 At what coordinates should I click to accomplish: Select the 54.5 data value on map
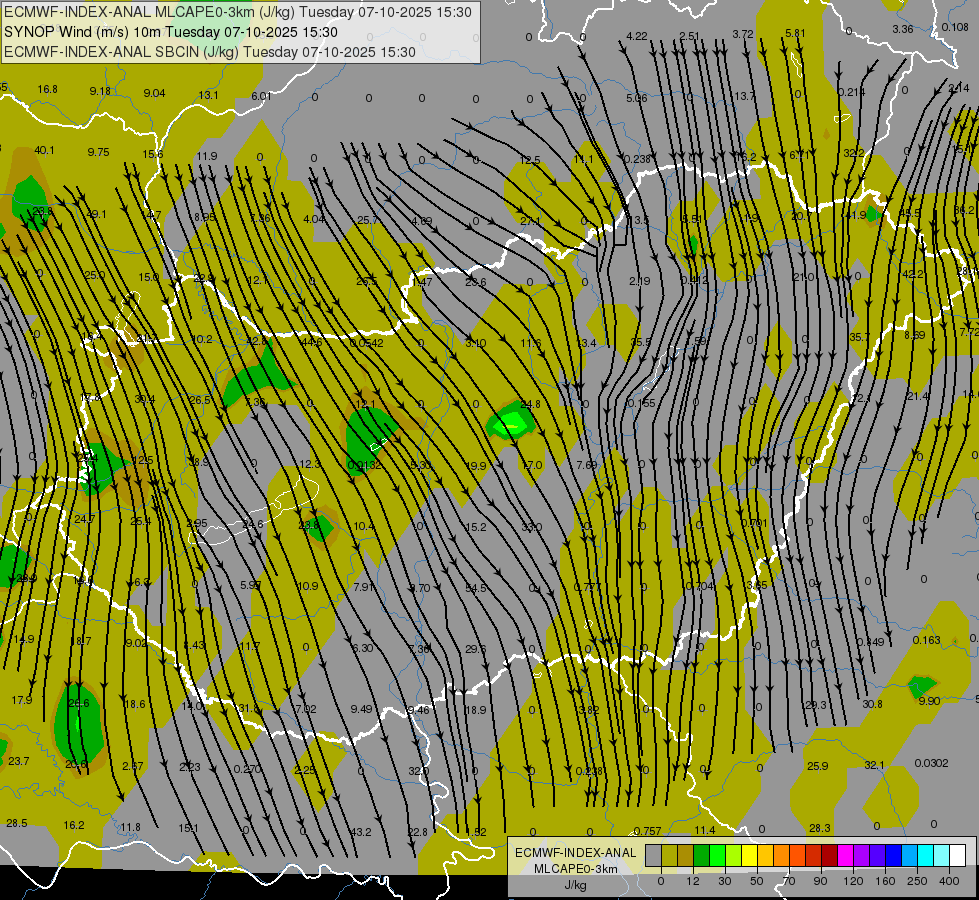476,588
